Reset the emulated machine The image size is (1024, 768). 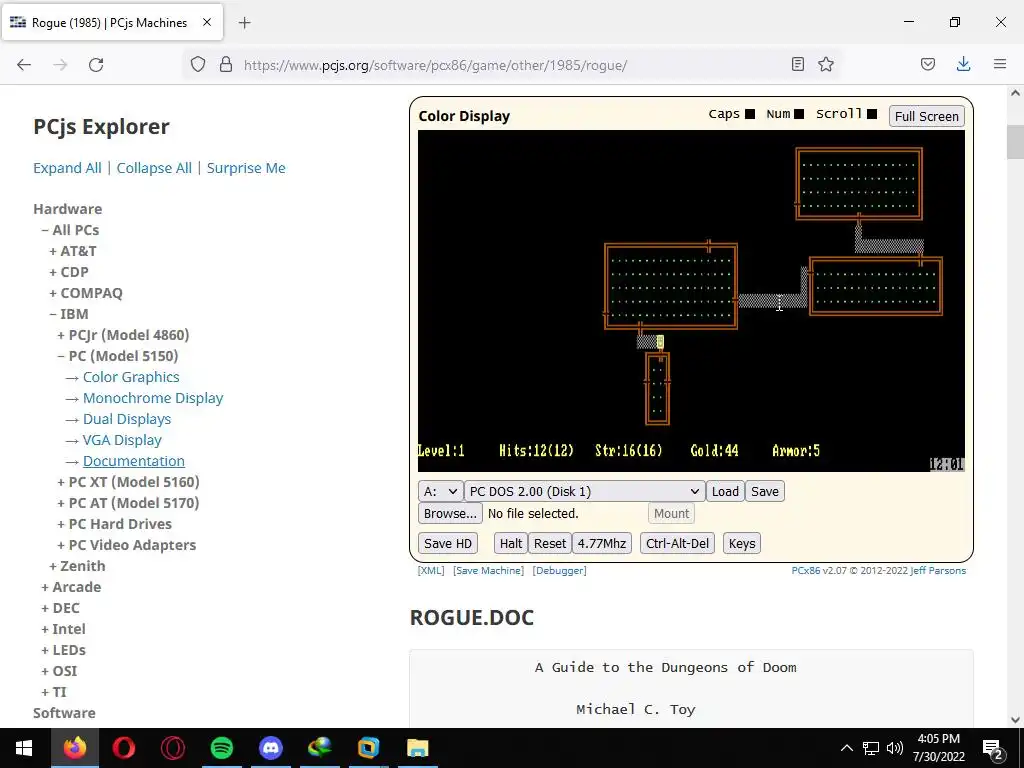[x=550, y=543]
